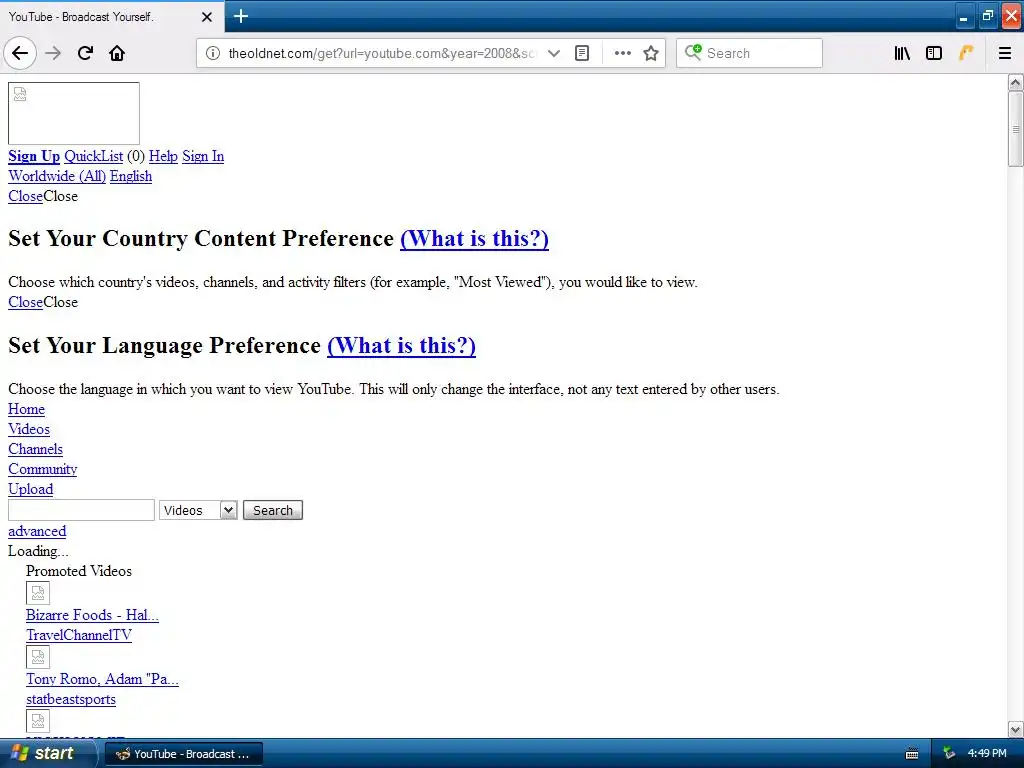Viewport: 1024px width, 768px height.
Task: Open the Sign Up link
Action: coord(34,156)
